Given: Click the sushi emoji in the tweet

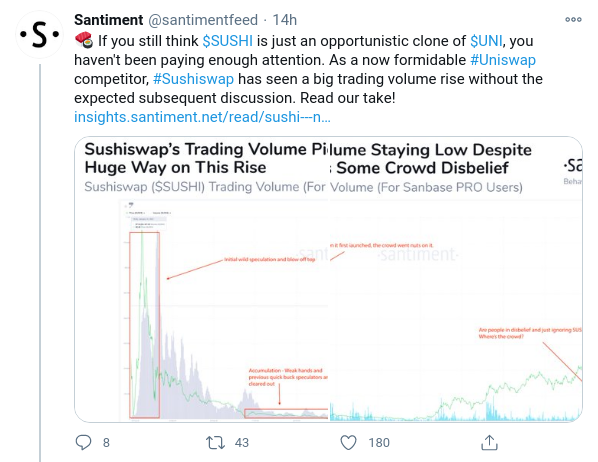Looking at the screenshot, I should click(x=84, y=40).
